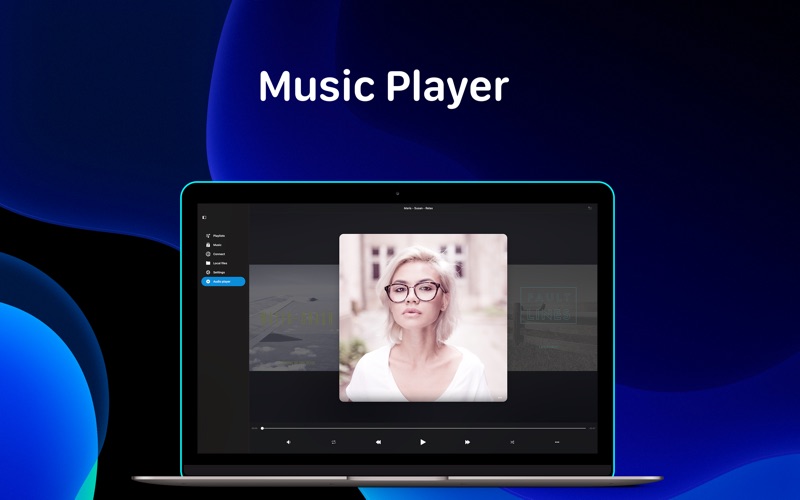The width and height of the screenshot is (800, 500).
Task: Click the middle of the seek bar
Action: coord(423,429)
